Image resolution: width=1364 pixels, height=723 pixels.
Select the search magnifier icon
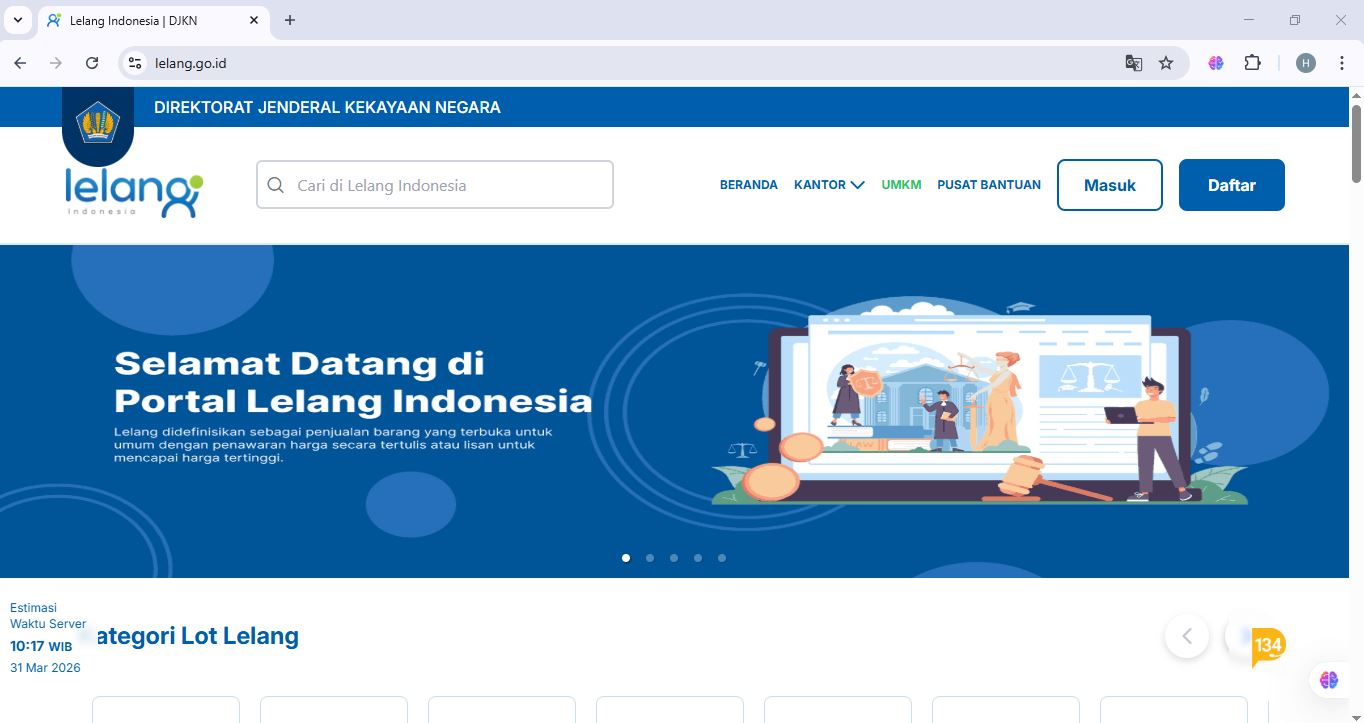point(275,184)
